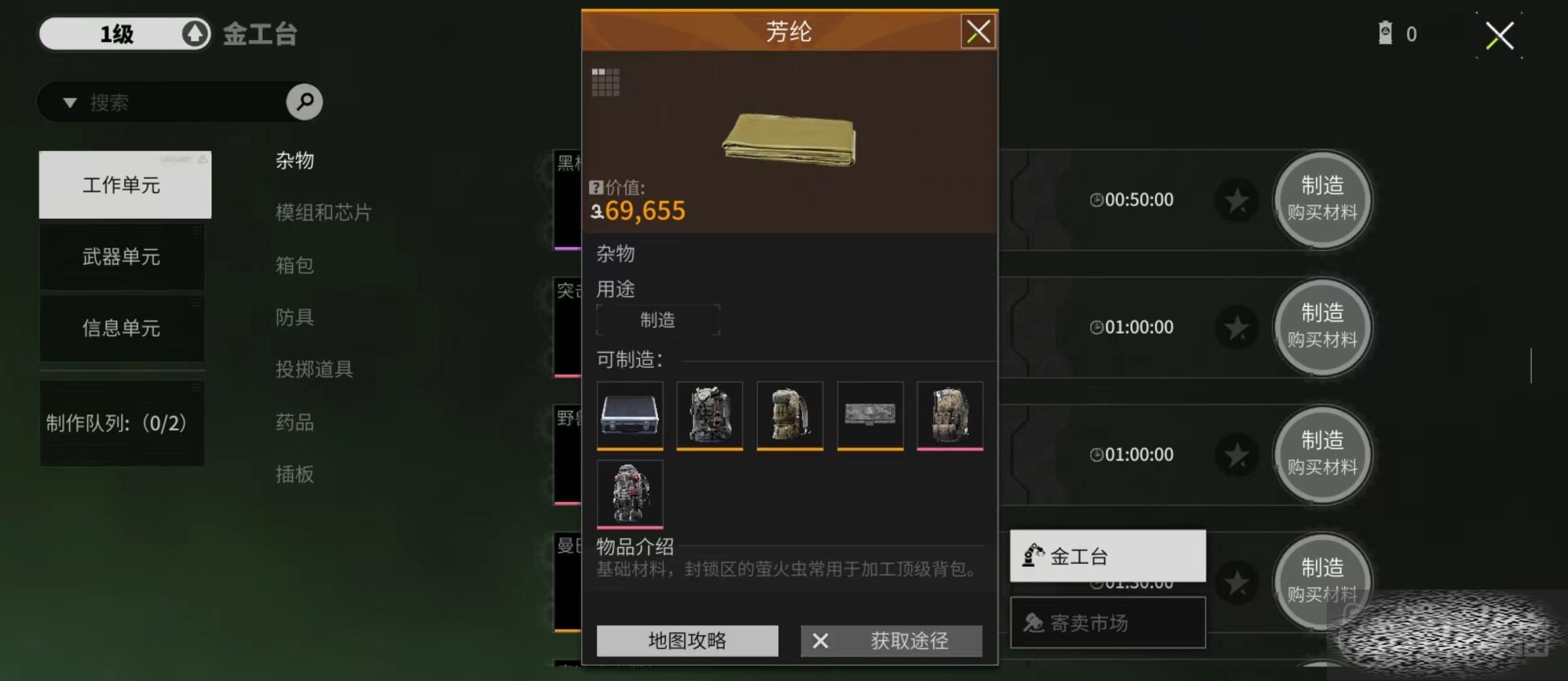Toggle favorite star for 00:50:00 recipe
This screenshot has height=681, width=1568.
(1236, 200)
